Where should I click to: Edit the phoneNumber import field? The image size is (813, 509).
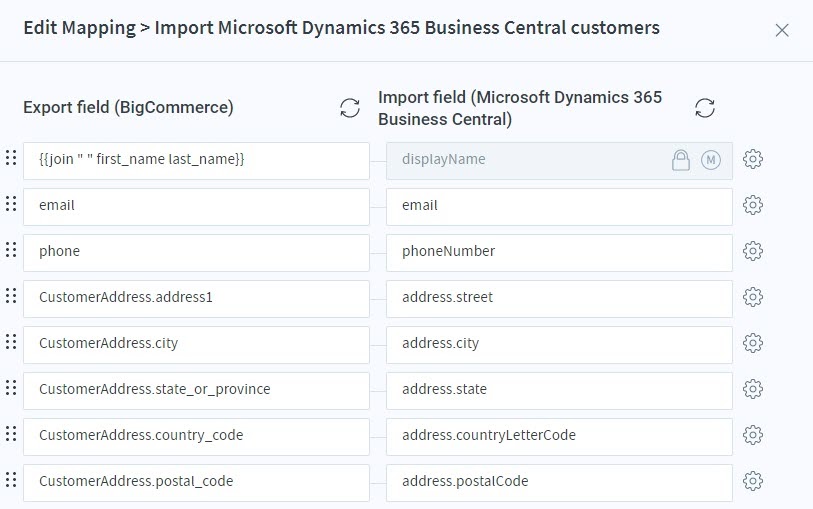[559, 253]
